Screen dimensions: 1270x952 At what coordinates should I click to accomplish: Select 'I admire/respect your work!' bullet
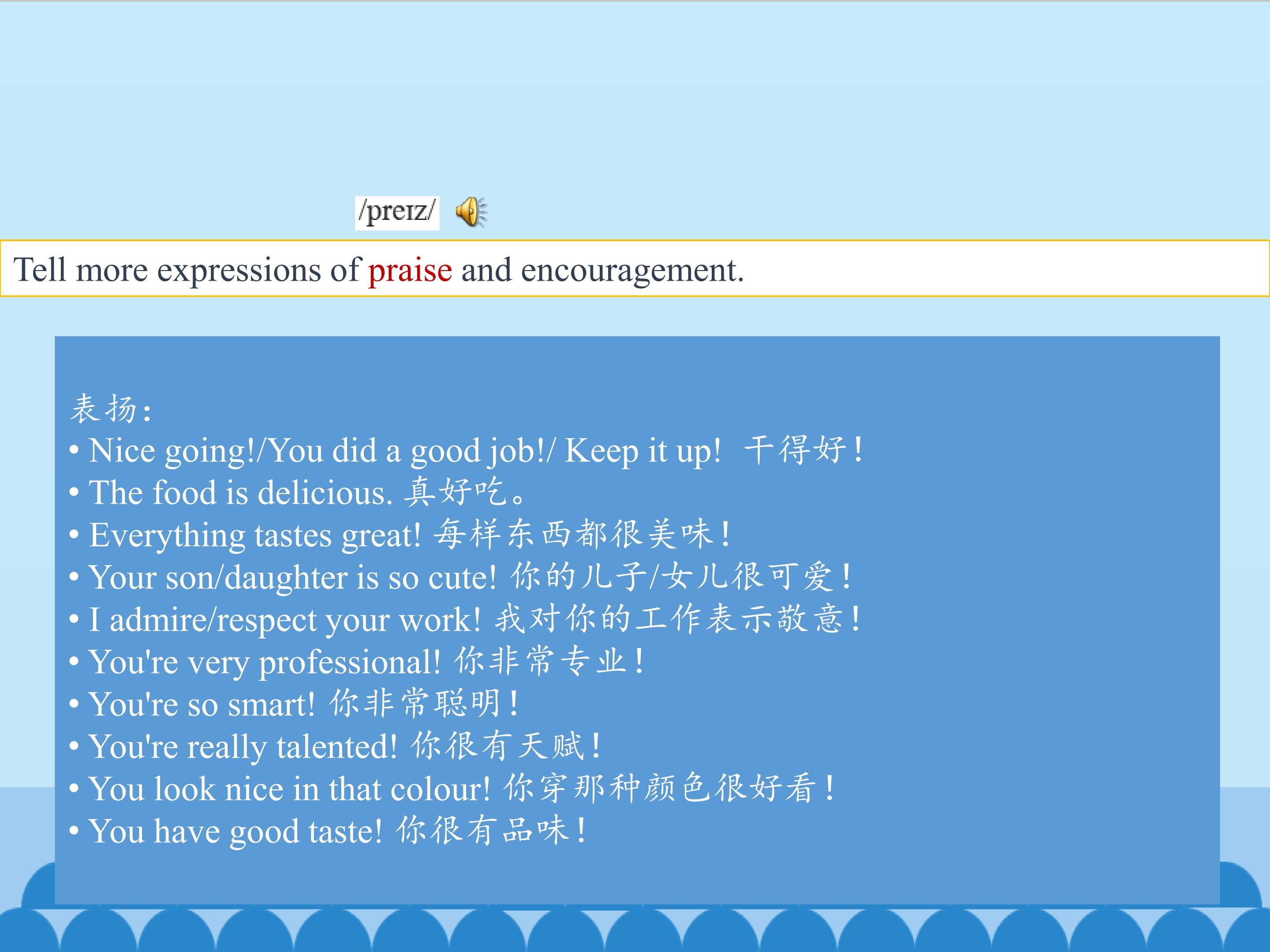464,619
